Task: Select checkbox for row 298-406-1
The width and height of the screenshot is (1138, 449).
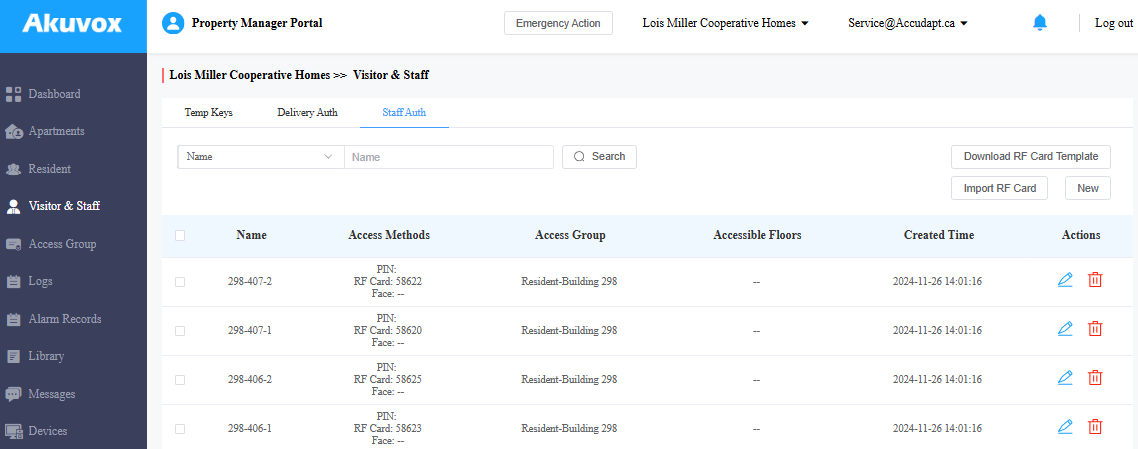Action: [x=180, y=429]
